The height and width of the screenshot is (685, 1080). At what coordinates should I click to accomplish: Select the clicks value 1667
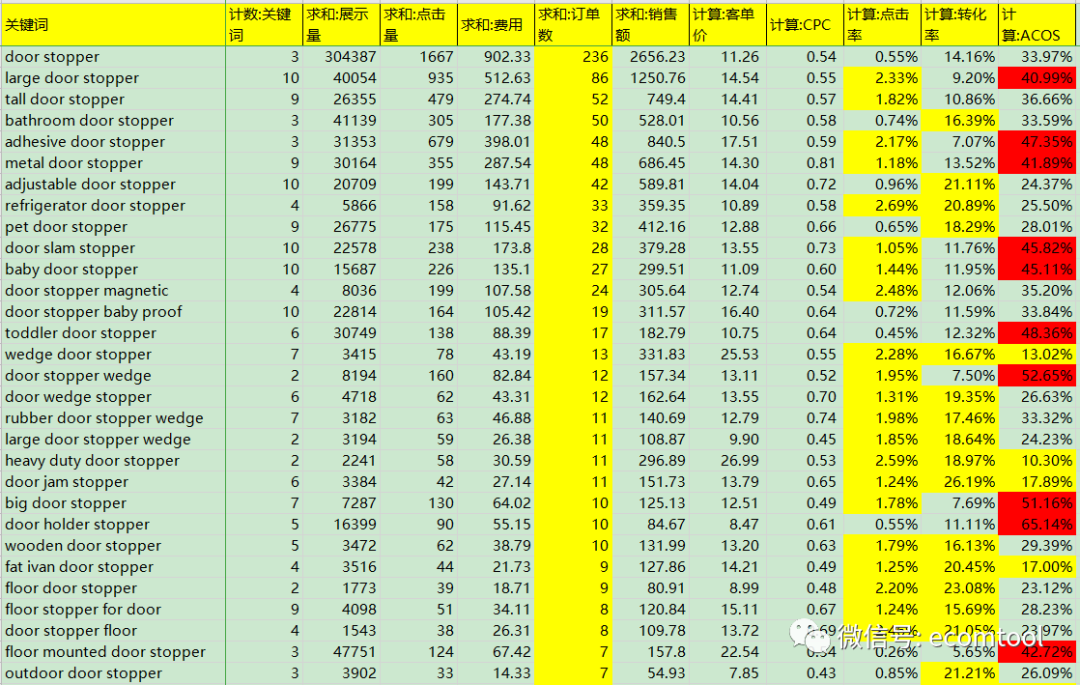tap(419, 56)
